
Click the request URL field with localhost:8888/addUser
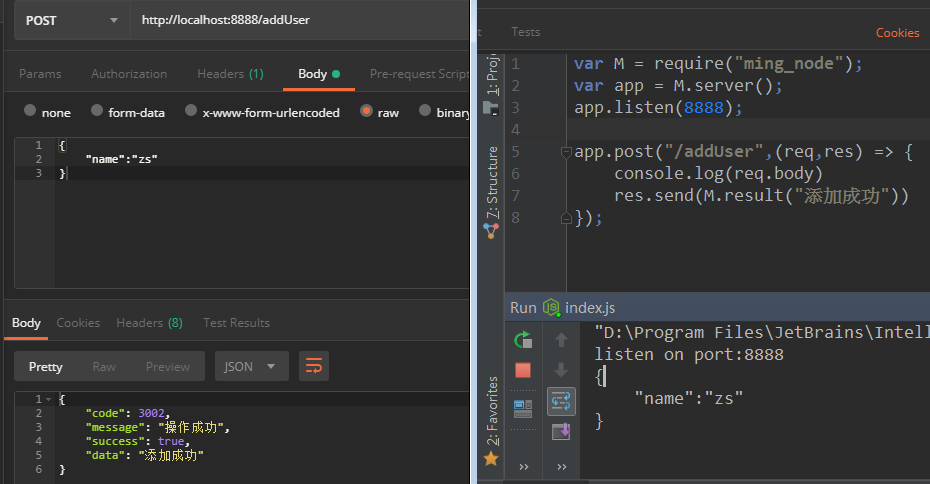coord(300,21)
